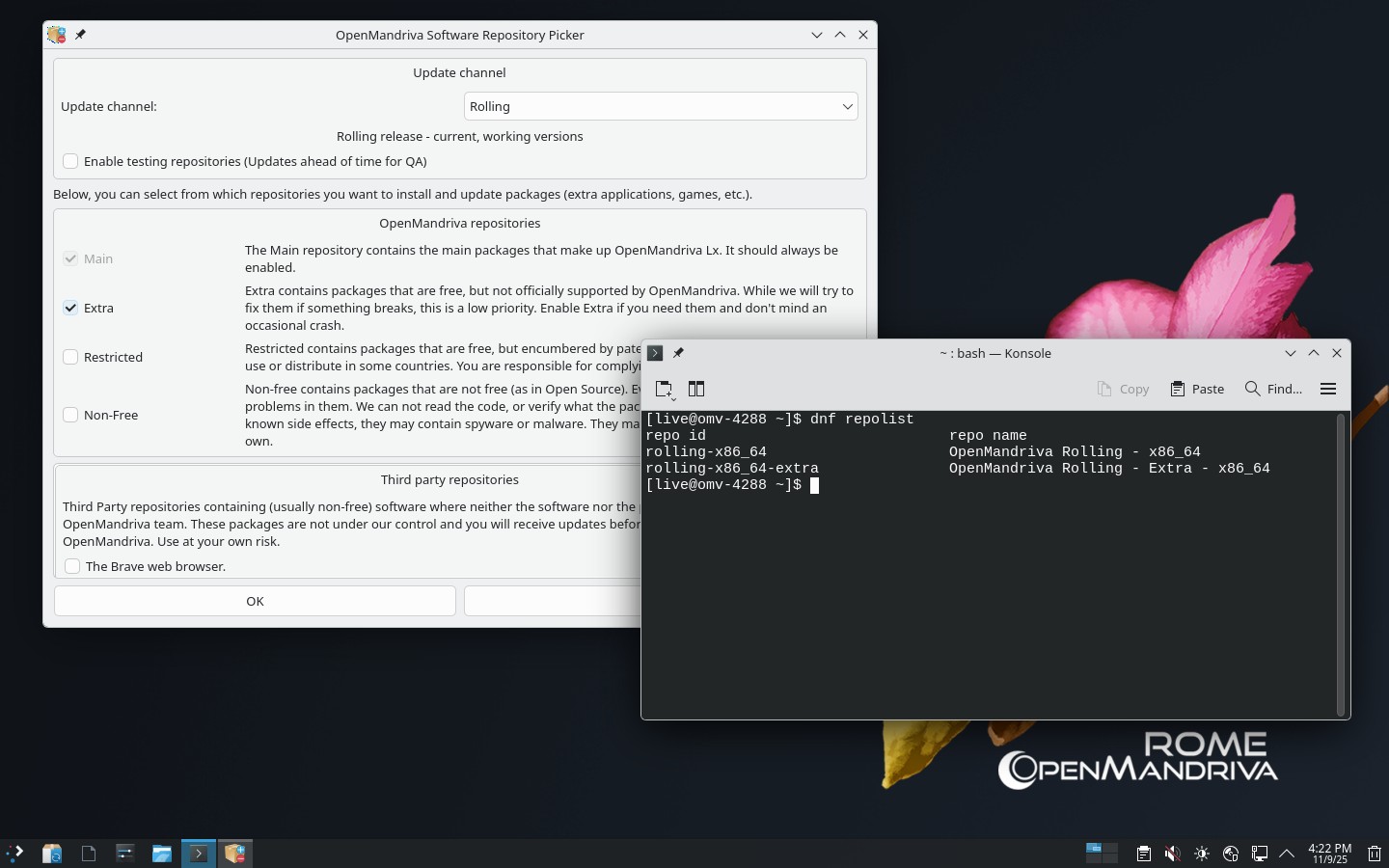Screen dimensions: 1389x868
Task: Expand the Update channel dropdown
Action: click(x=660, y=106)
